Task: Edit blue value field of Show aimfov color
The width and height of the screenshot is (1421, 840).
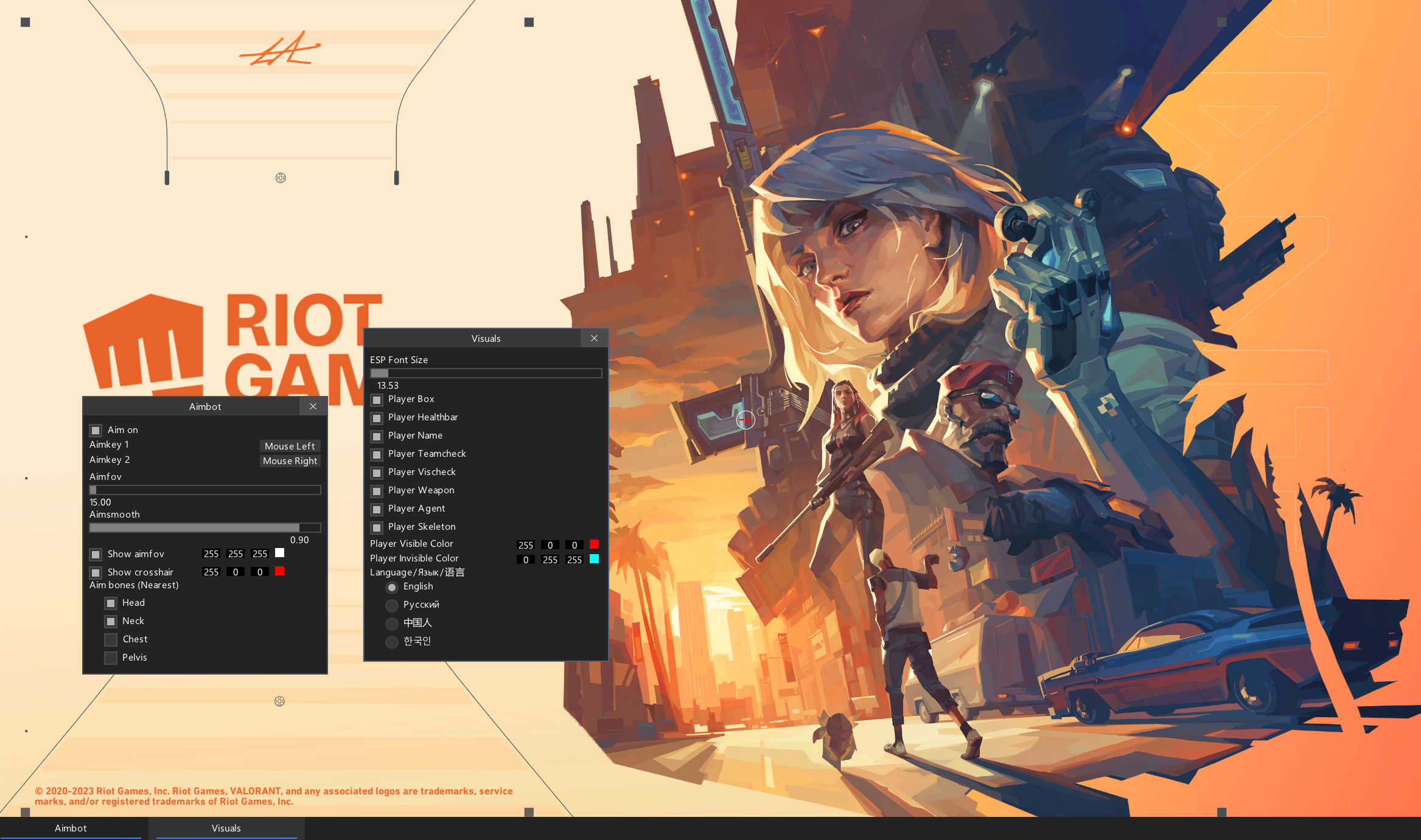Action: click(x=260, y=554)
